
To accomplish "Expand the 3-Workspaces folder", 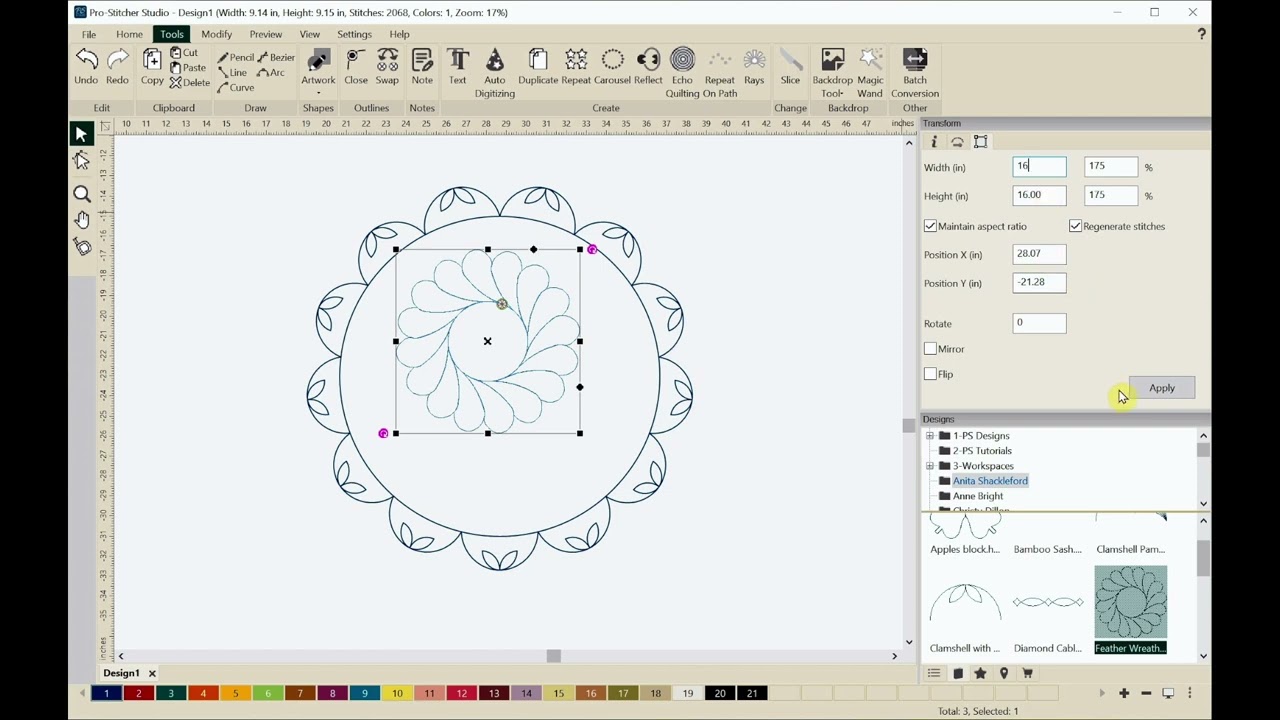I will click(930, 466).
